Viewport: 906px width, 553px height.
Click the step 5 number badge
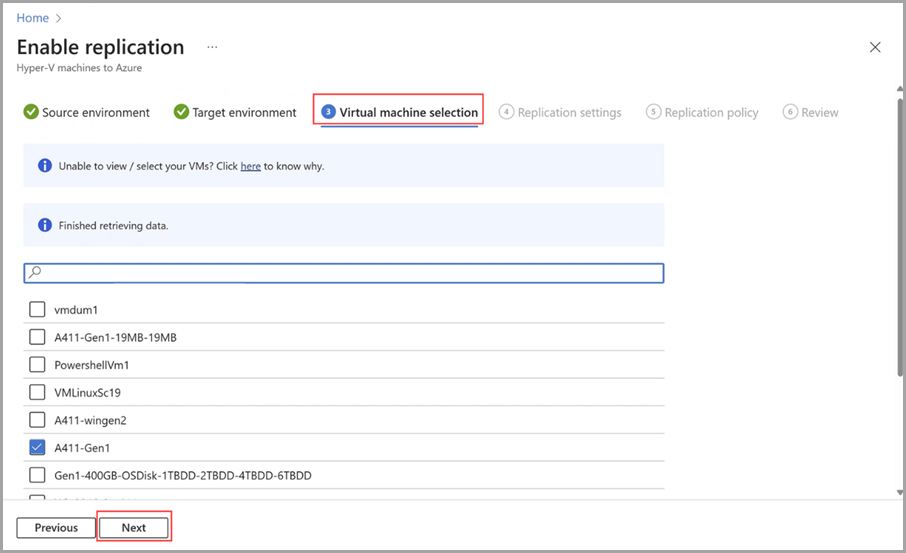coord(653,112)
